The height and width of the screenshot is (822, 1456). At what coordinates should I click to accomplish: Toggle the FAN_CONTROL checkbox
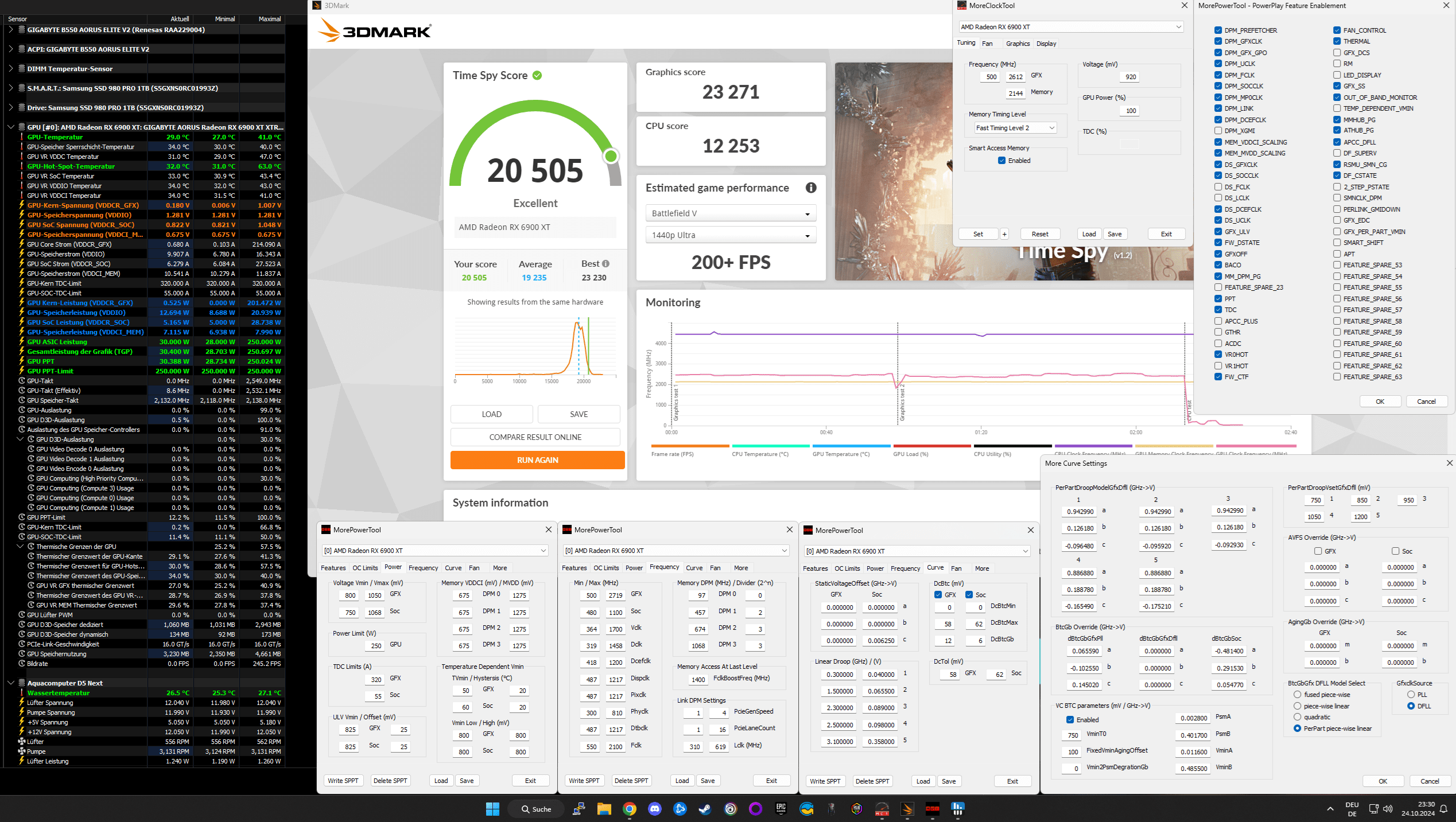(1337, 30)
